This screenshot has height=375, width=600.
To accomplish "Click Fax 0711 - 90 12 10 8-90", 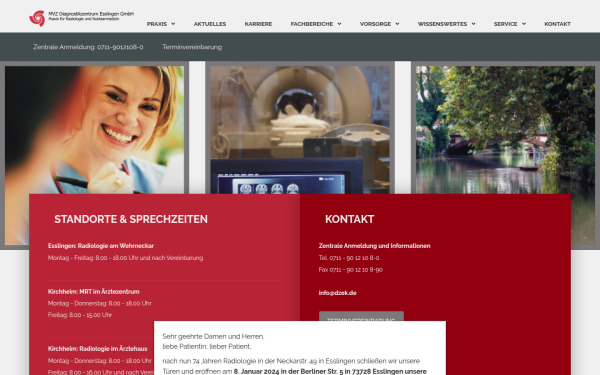I will [x=351, y=270].
